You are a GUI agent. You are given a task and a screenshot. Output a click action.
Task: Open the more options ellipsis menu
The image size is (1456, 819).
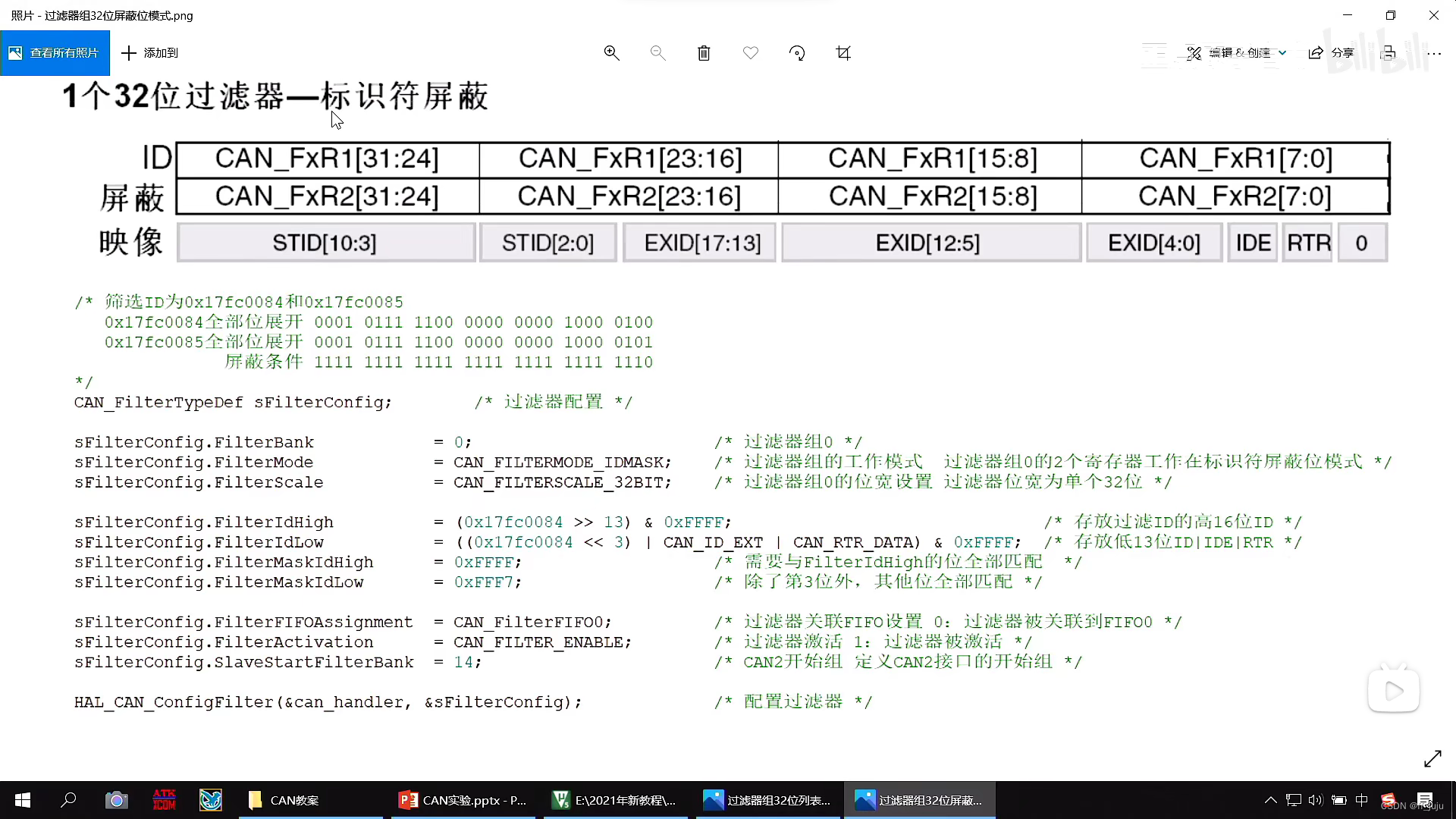1434,53
